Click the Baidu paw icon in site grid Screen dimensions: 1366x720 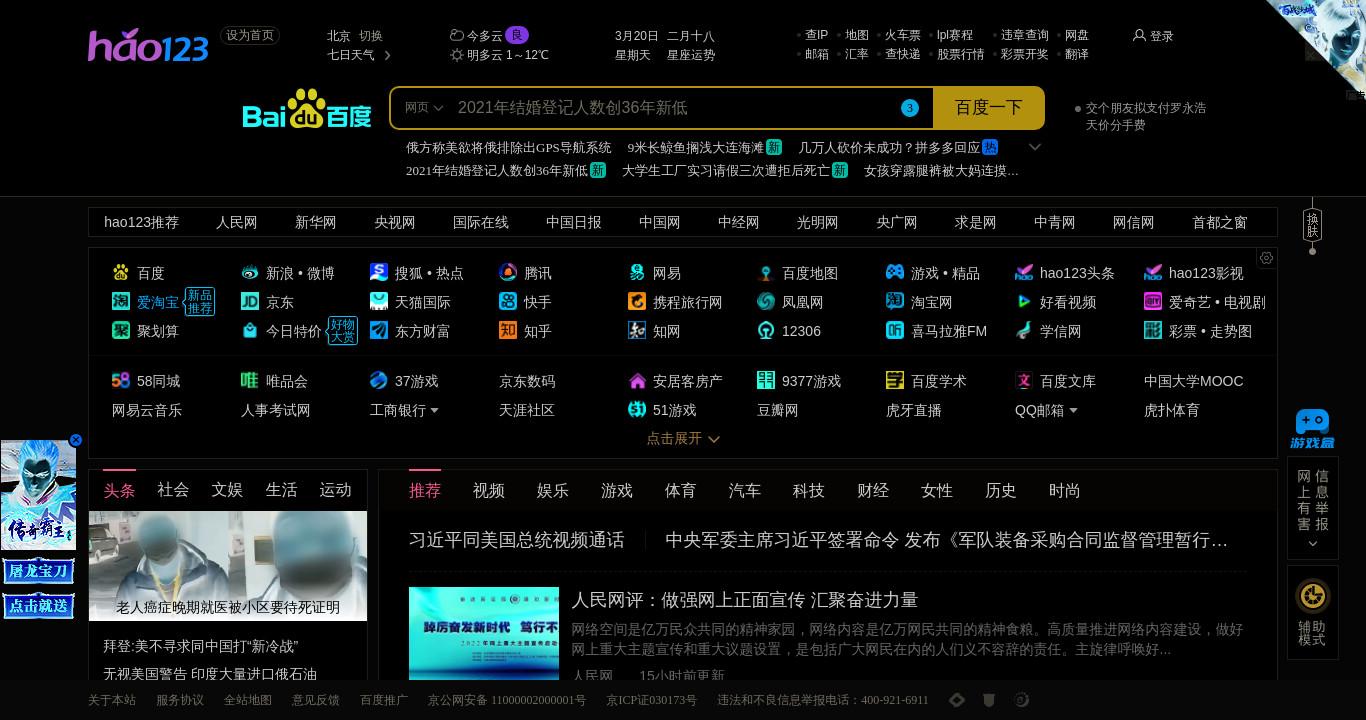tap(121, 272)
